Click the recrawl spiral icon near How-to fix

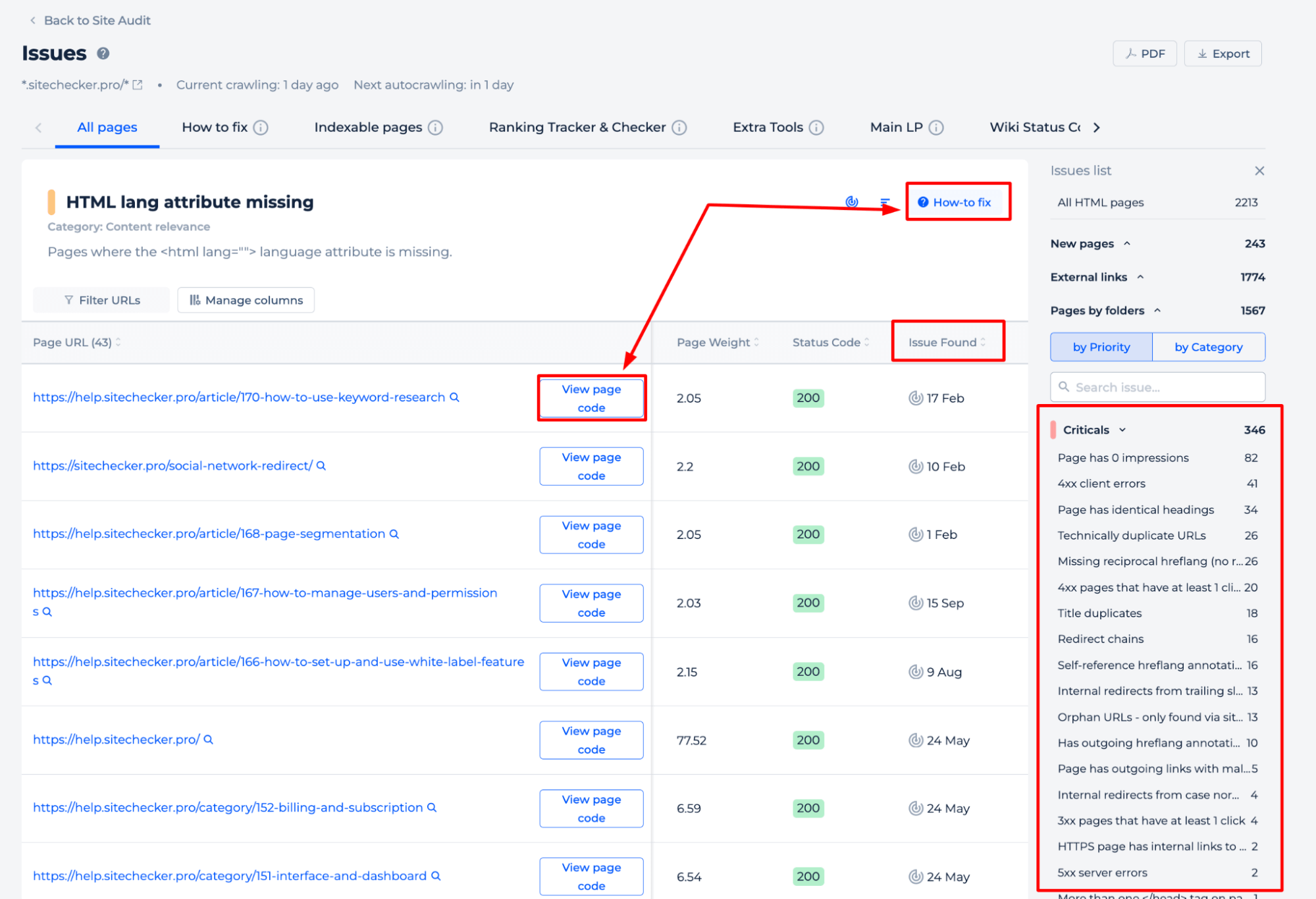(x=852, y=202)
